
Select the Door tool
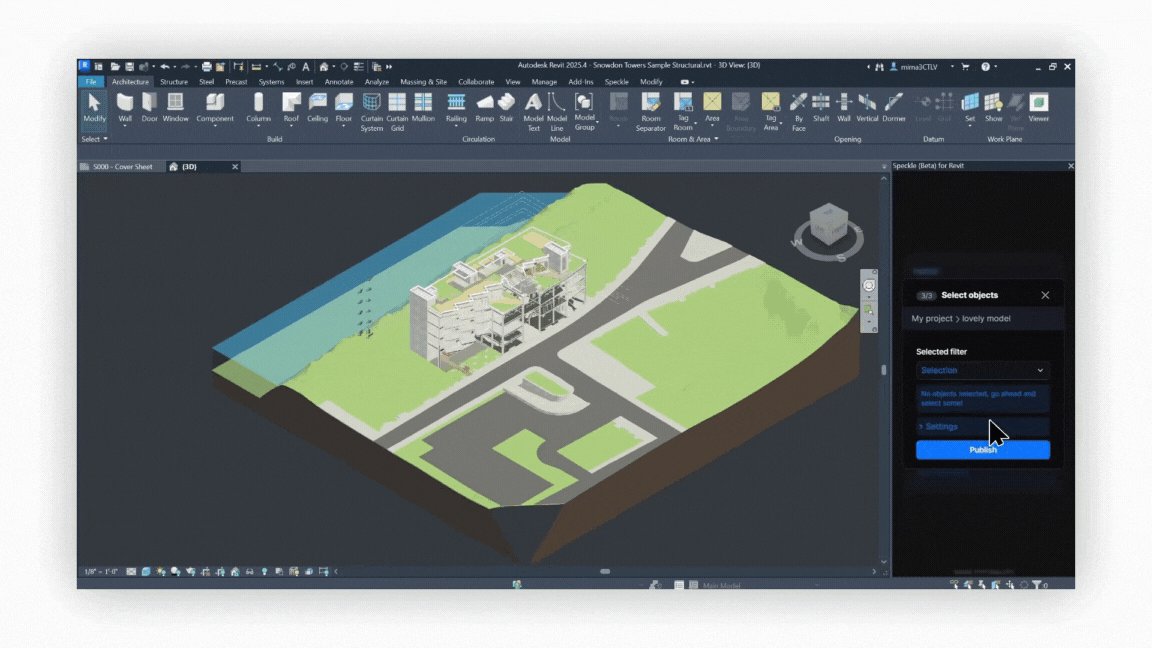pyautogui.click(x=149, y=108)
